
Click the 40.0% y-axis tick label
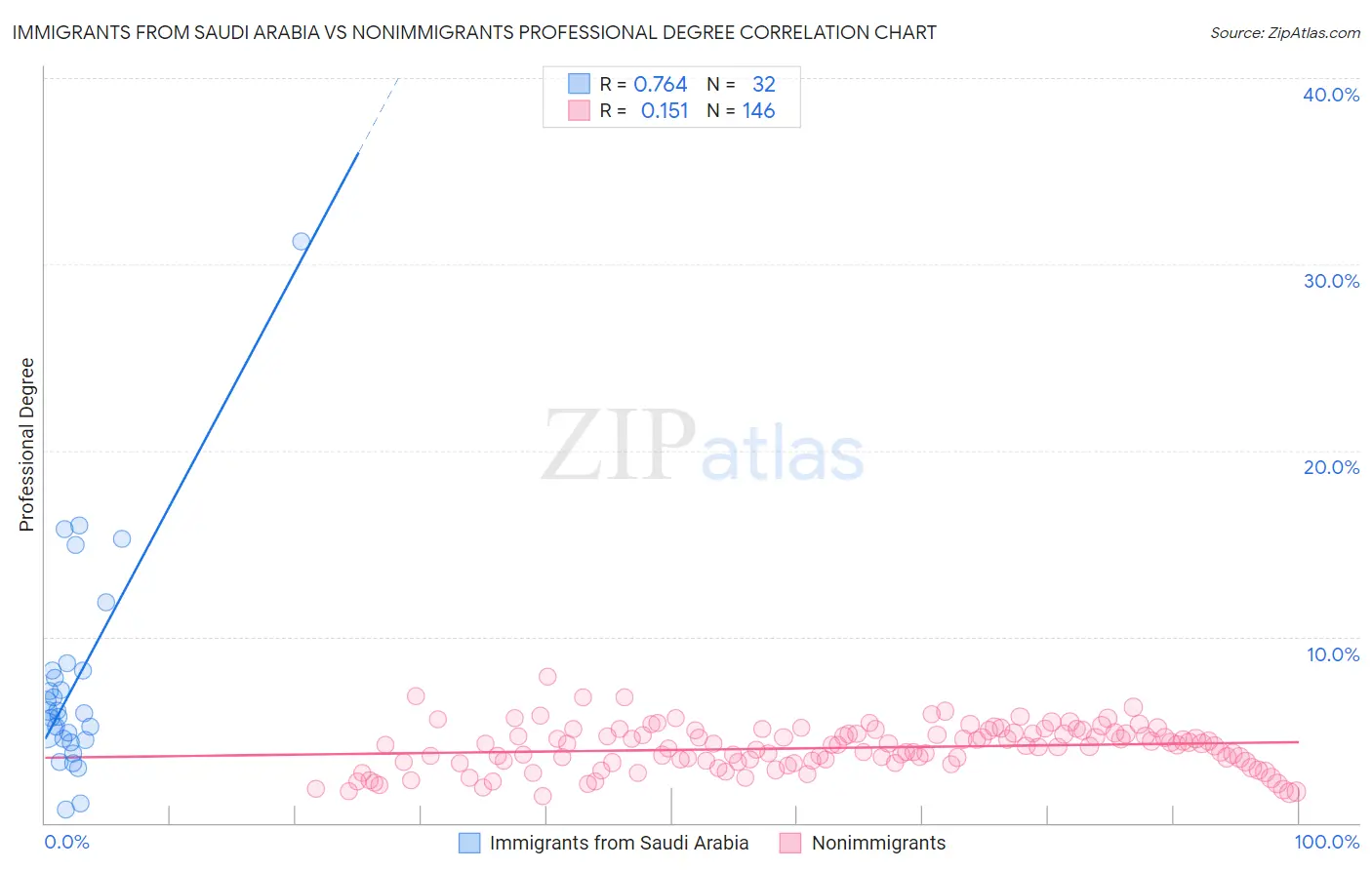pyautogui.click(x=1330, y=95)
